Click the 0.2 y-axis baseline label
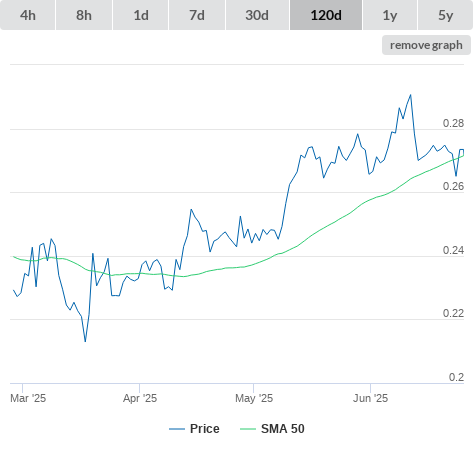Screen dimensions: 474x455 [456, 377]
